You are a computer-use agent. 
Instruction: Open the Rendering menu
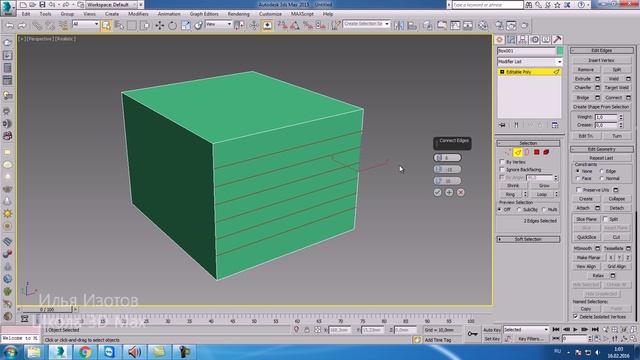click(x=239, y=14)
